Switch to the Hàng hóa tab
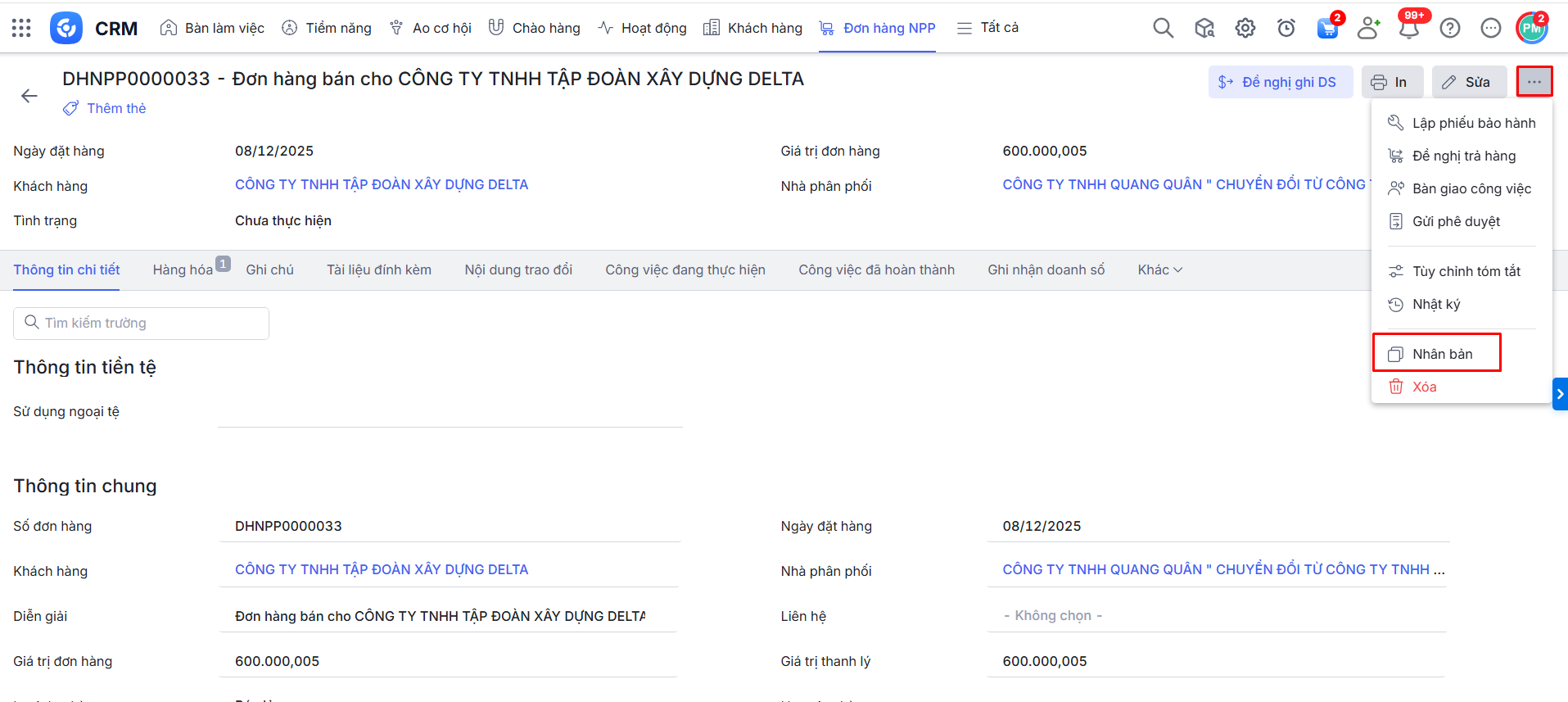Image resolution: width=1568 pixels, height=702 pixels. point(183,269)
